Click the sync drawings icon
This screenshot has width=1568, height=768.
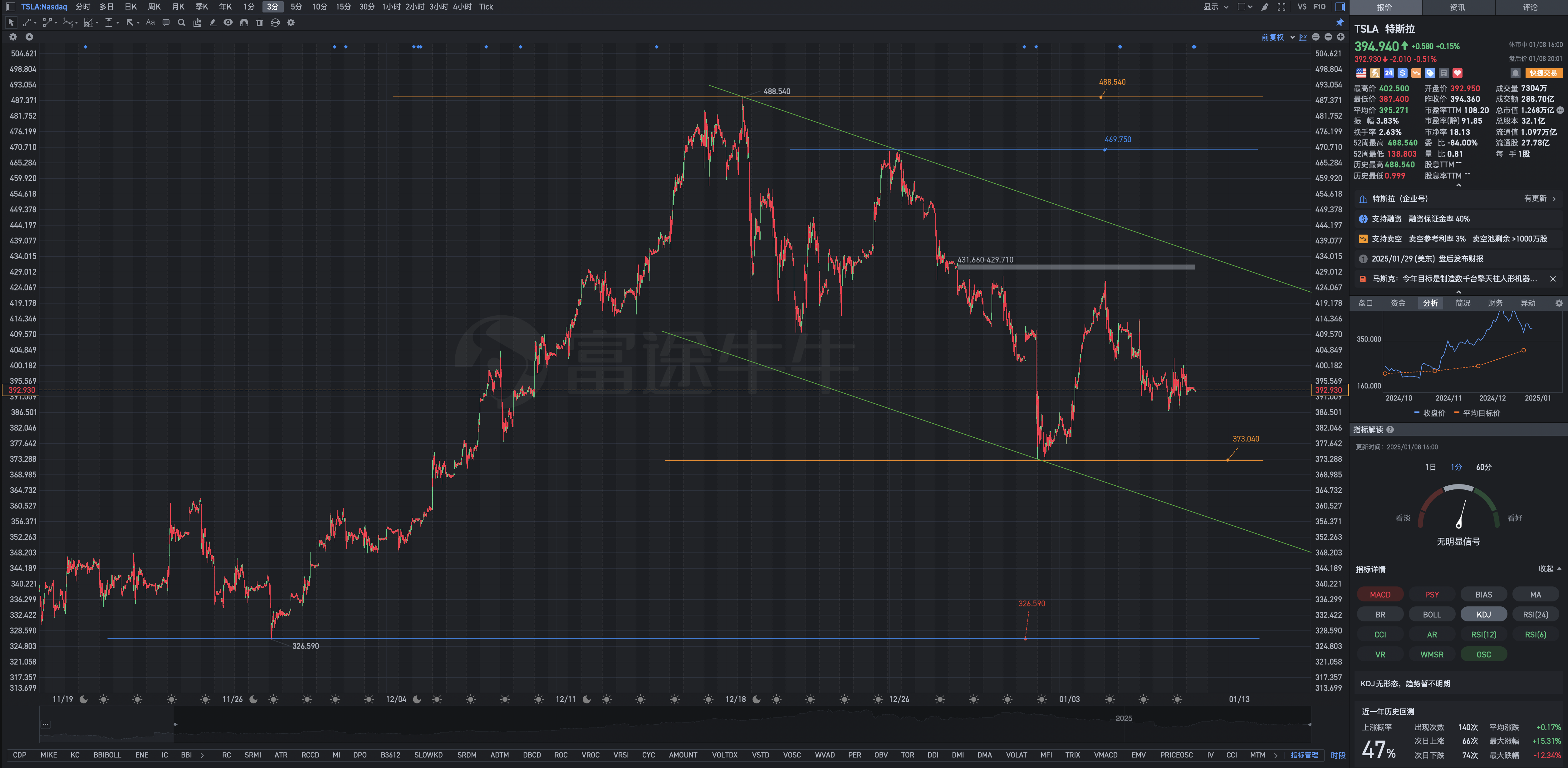coord(275,22)
